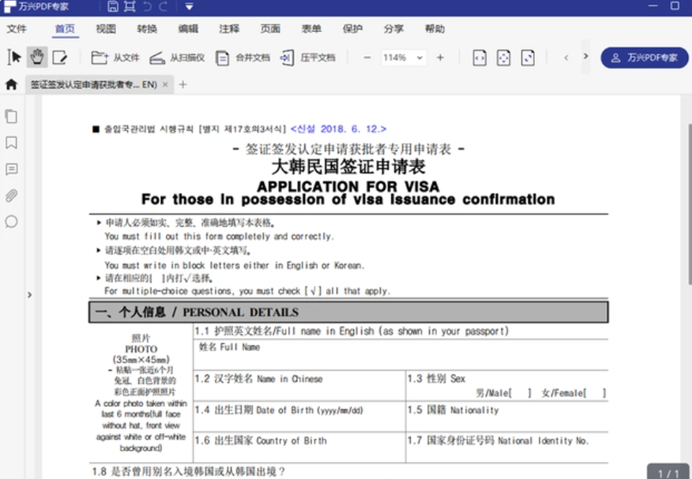
Task: Click the 1.5 Nationality field
Action: tap(507, 416)
